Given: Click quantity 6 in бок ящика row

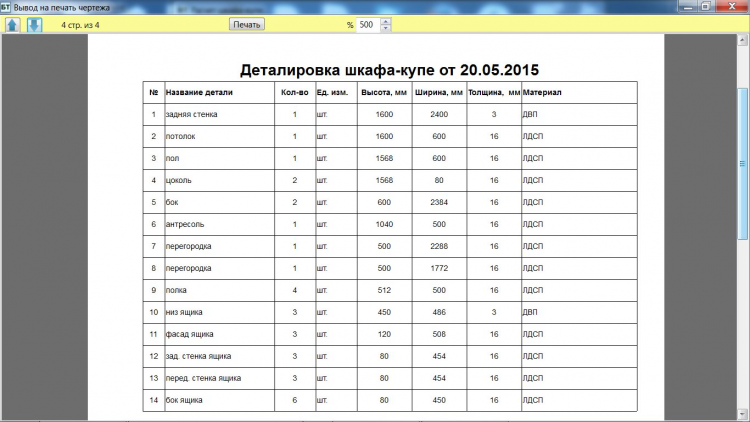Looking at the screenshot, I should (295, 400).
